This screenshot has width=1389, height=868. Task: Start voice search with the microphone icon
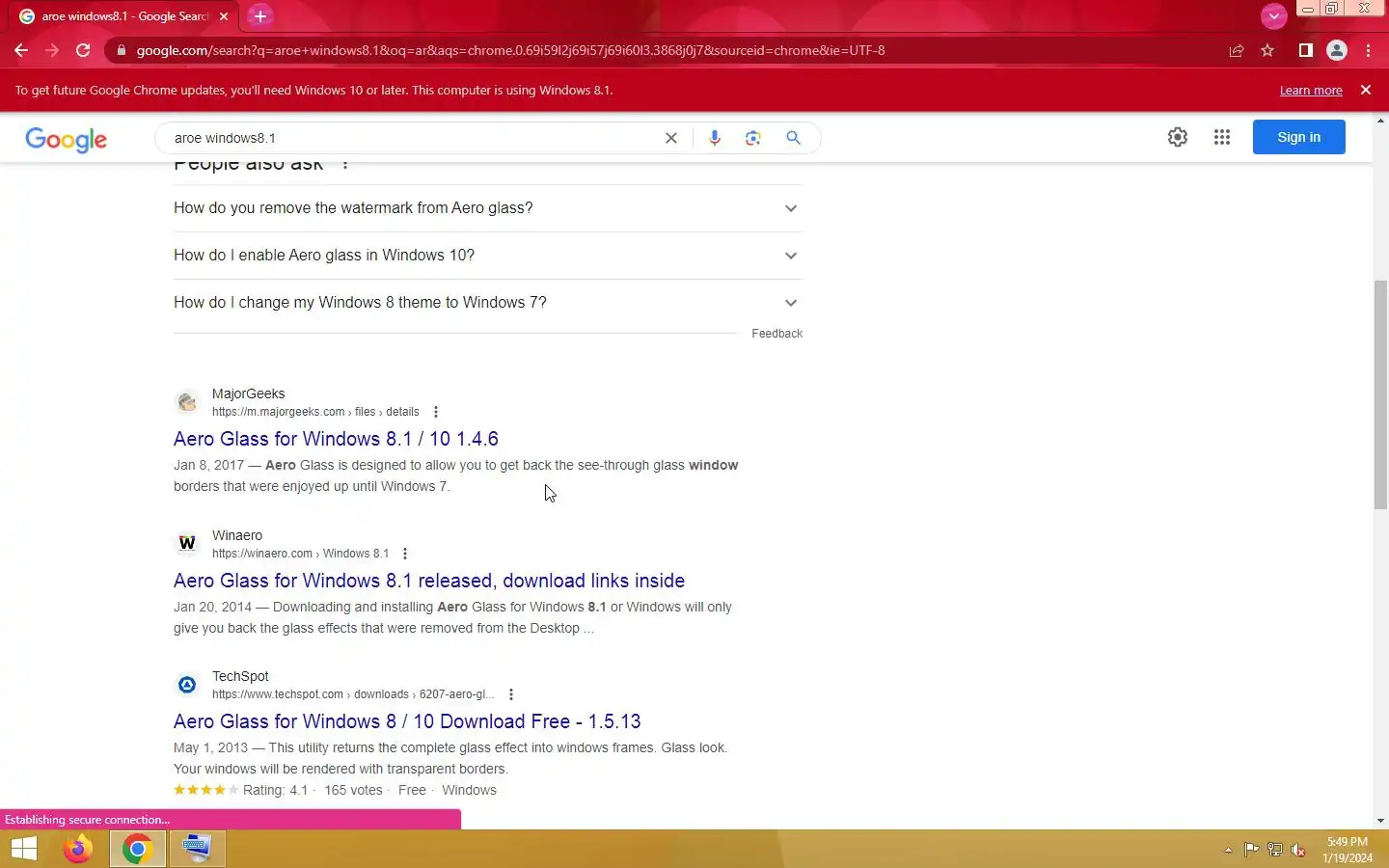[715, 138]
